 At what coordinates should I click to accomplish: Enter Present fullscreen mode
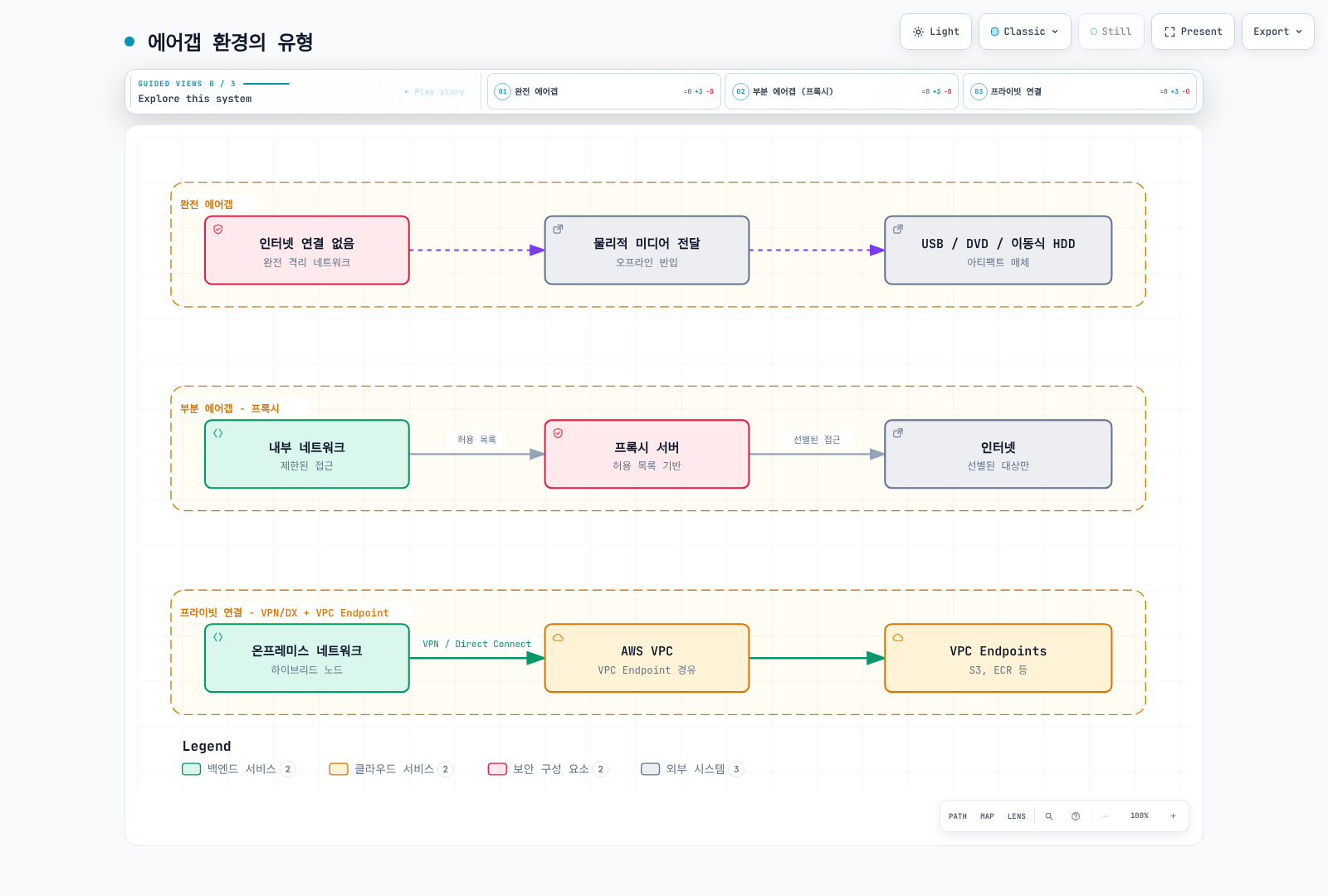[x=1193, y=32]
